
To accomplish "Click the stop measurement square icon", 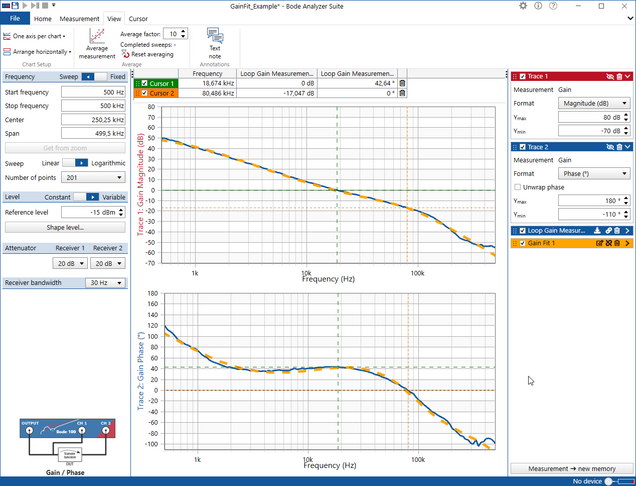I will 45,5.
